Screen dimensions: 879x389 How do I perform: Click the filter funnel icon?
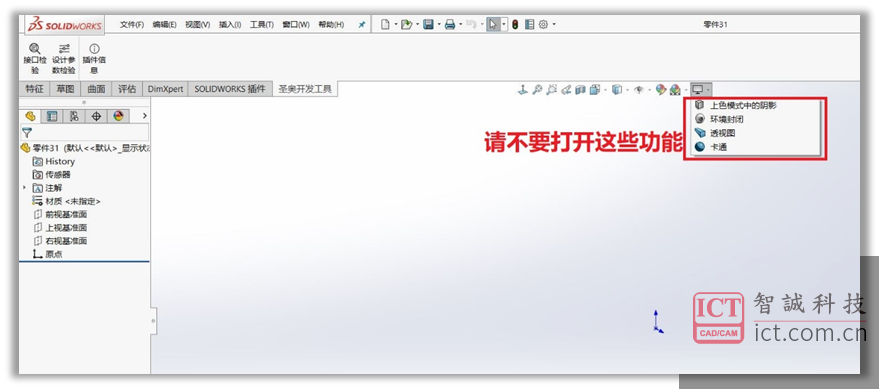[x=27, y=133]
